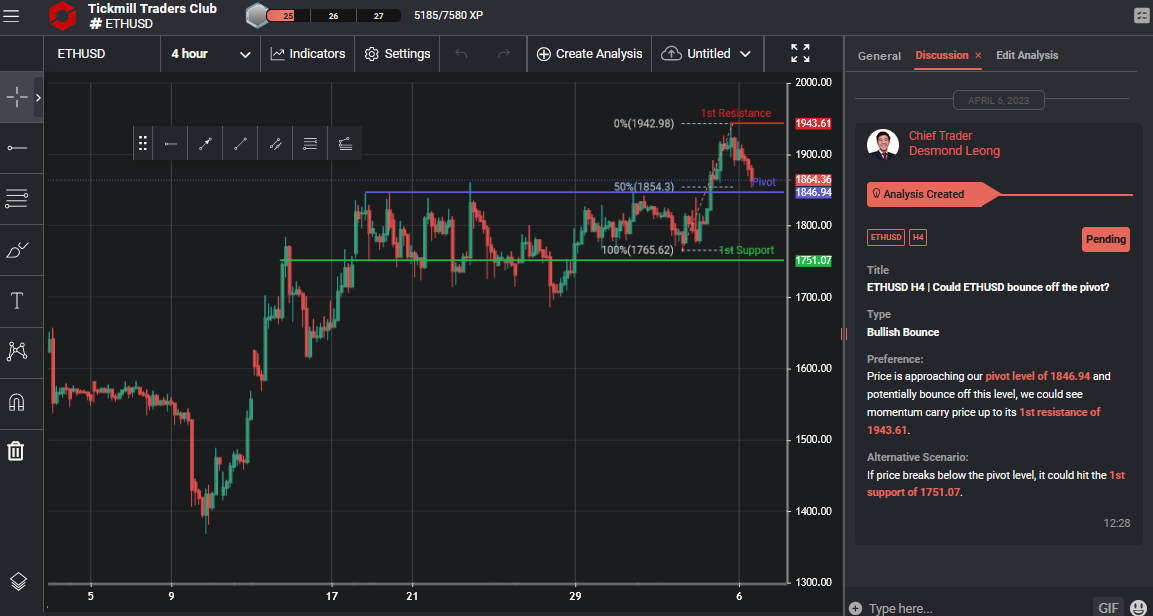Choose trend line in floating toolbar
1153x616 pixels.
coord(240,143)
